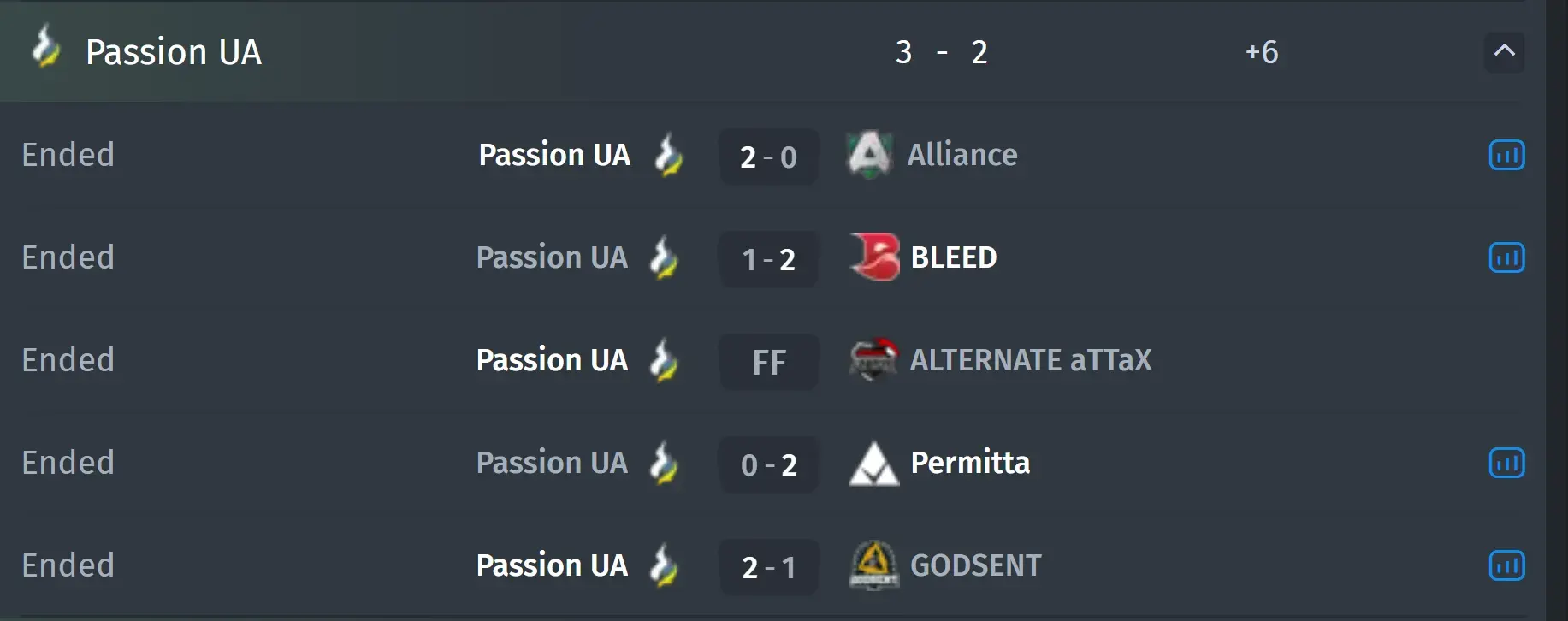Open the GODSENT team link
The height and width of the screenshot is (621, 1568).
[x=976, y=565]
